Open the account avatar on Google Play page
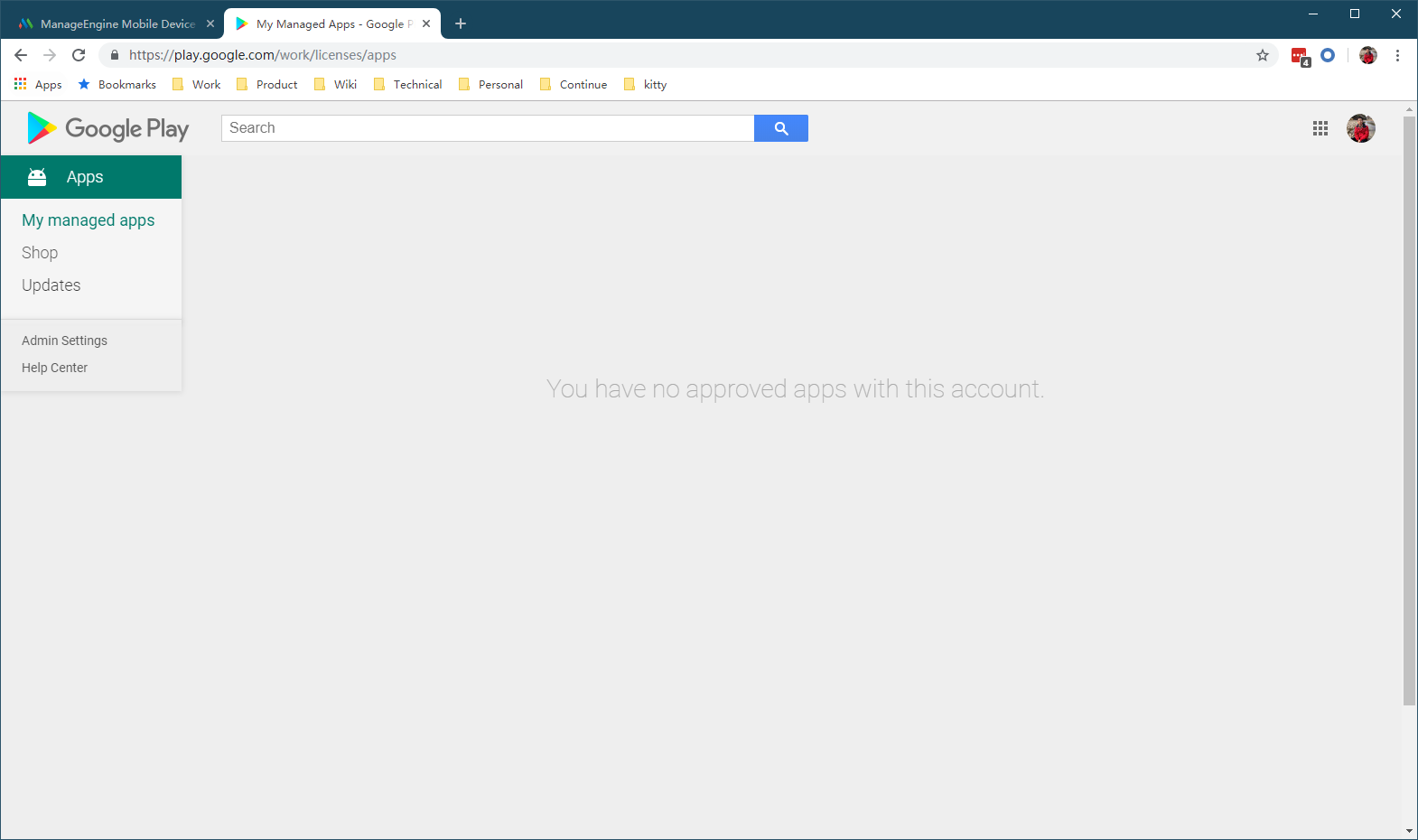The height and width of the screenshot is (840, 1418). (x=1361, y=128)
